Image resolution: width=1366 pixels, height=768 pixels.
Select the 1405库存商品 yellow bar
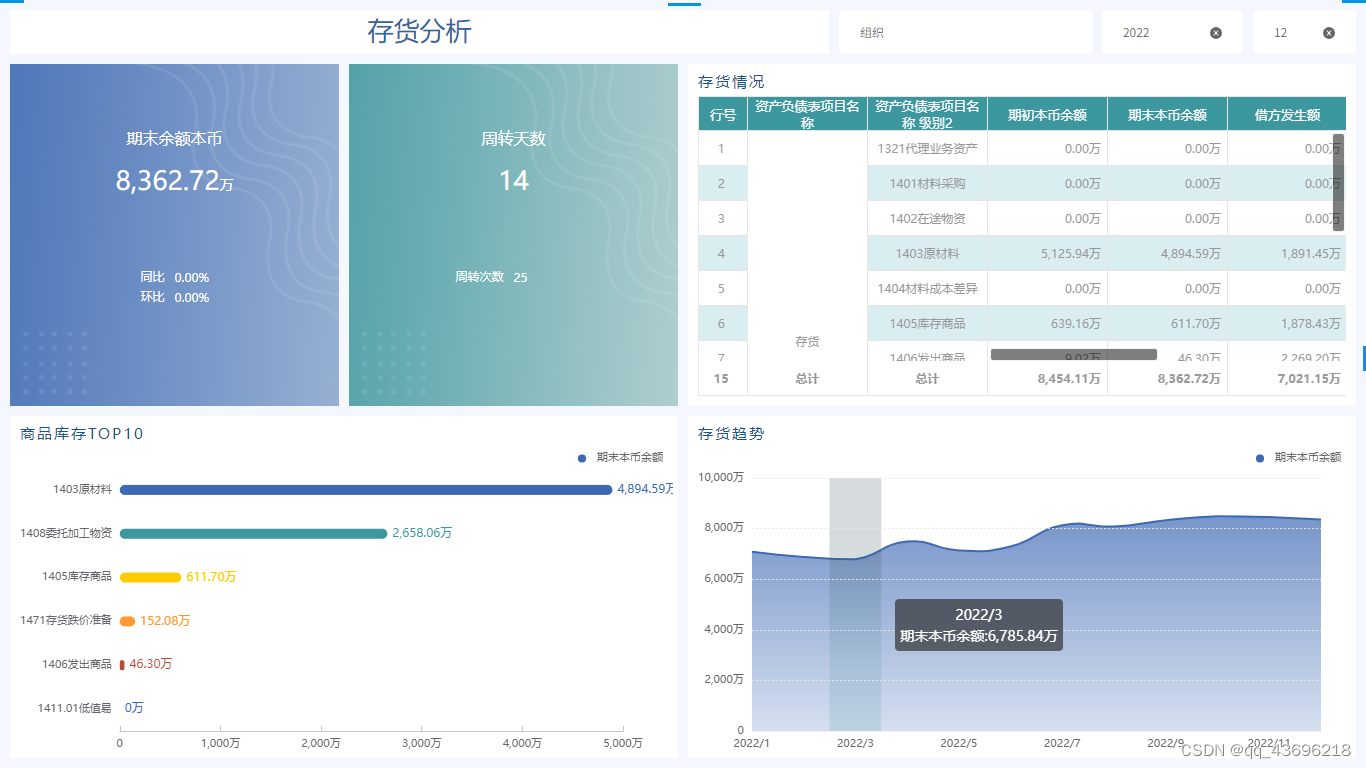pos(150,577)
